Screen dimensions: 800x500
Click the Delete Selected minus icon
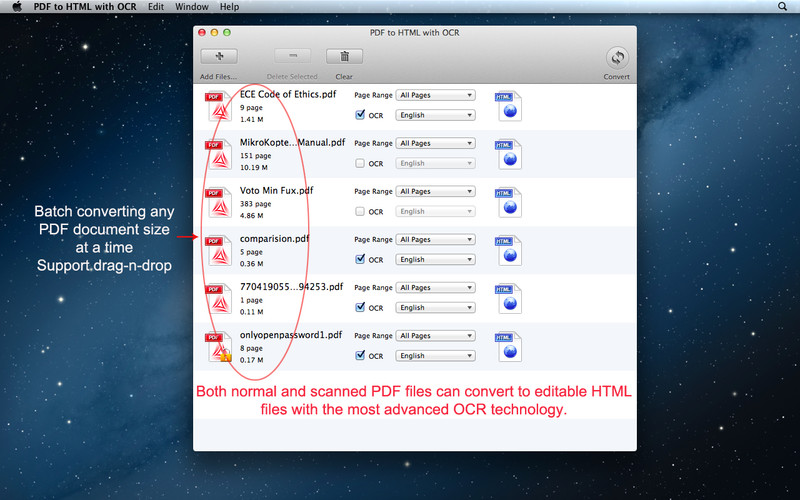[x=291, y=57]
